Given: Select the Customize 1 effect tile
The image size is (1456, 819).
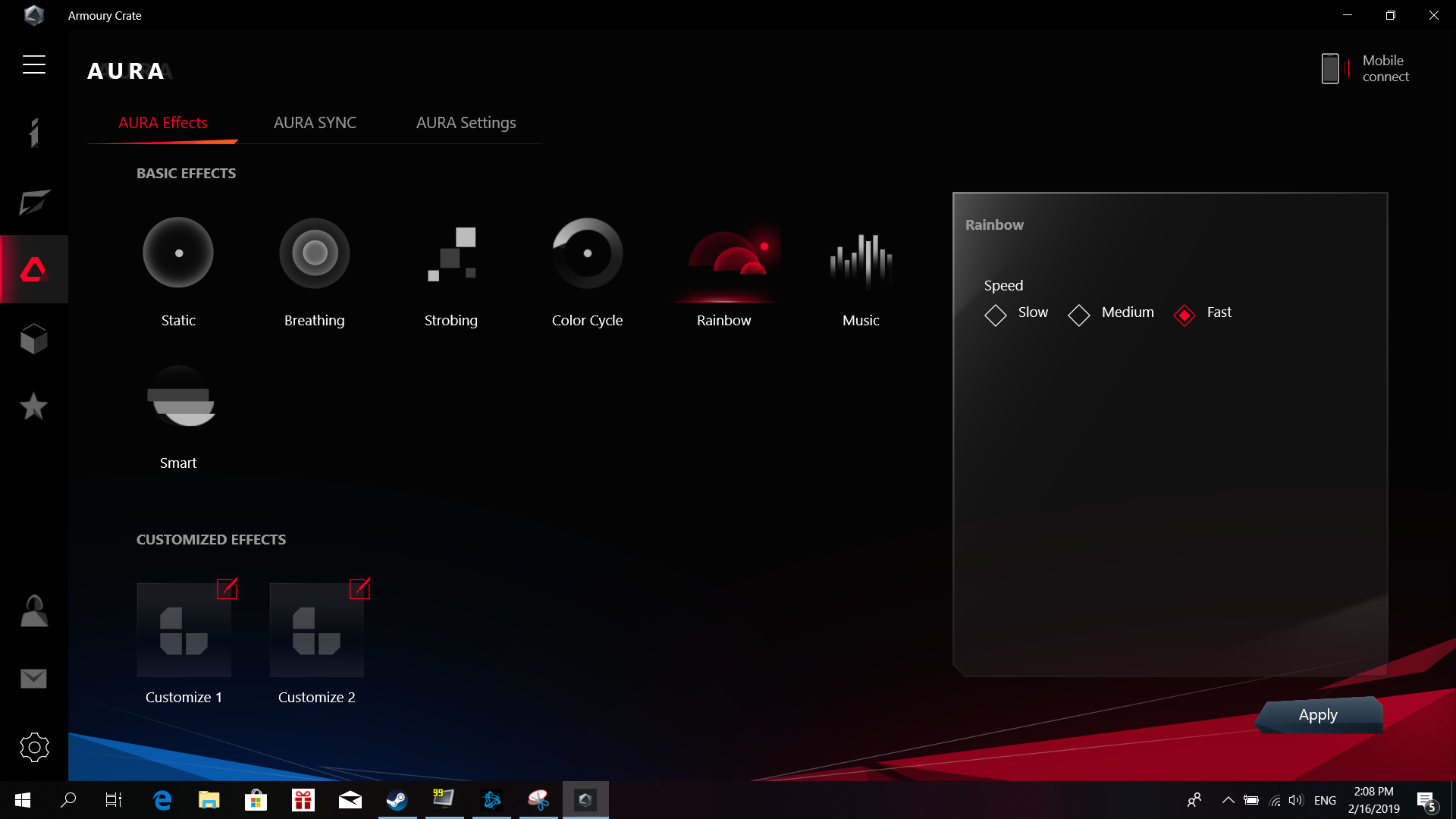Looking at the screenshot, I should tap(184, 630).
